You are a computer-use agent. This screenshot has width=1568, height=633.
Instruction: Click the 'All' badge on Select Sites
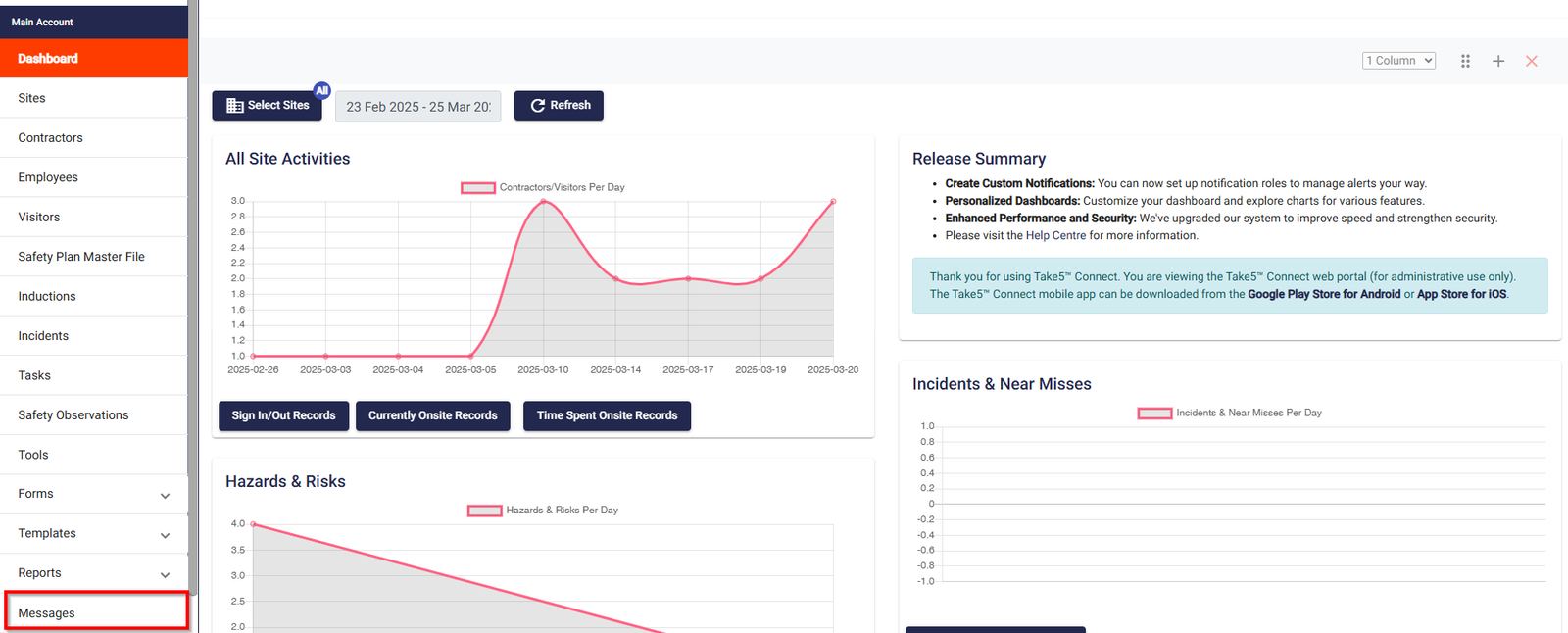point(322,90)
